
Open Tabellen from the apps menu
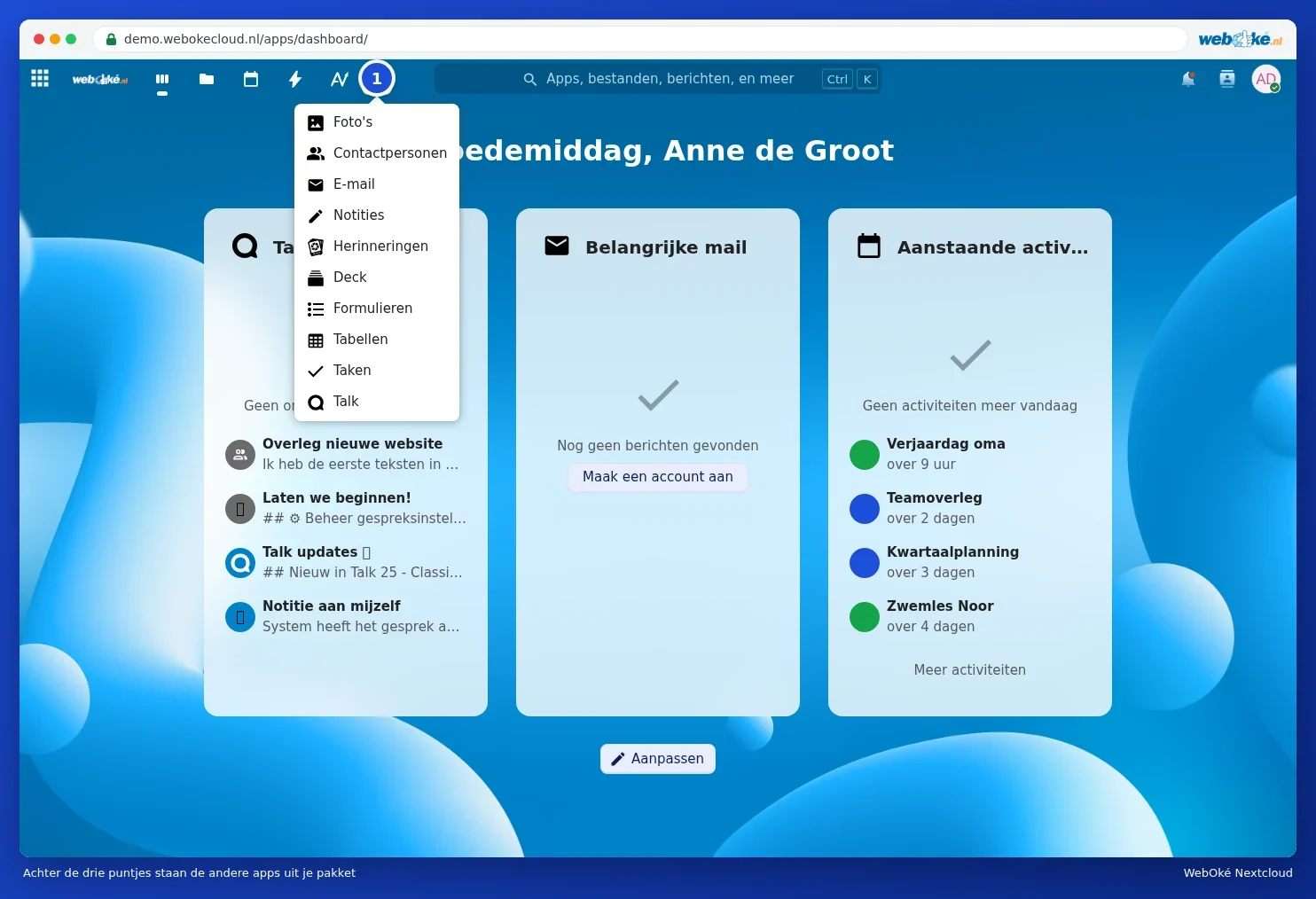377,340
